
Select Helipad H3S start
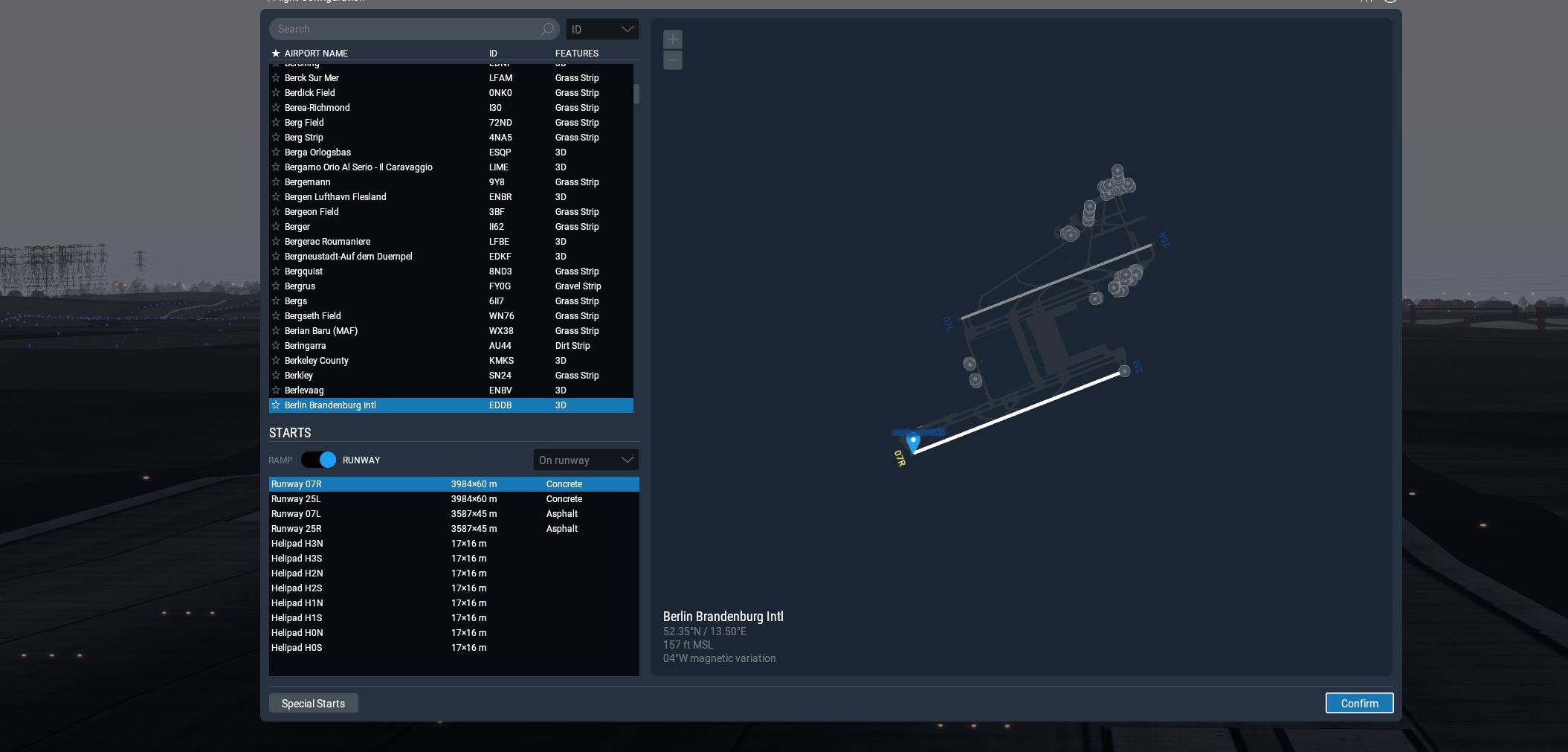pyautogui.click(x=454, y=559)
